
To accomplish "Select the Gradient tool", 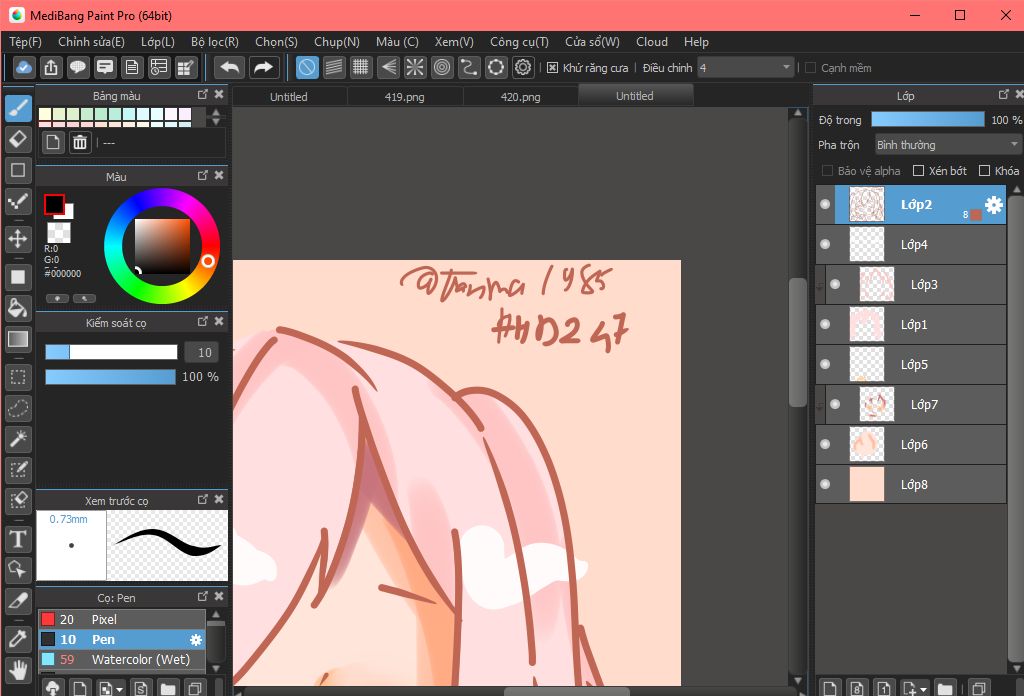I will tap(18, 339).
